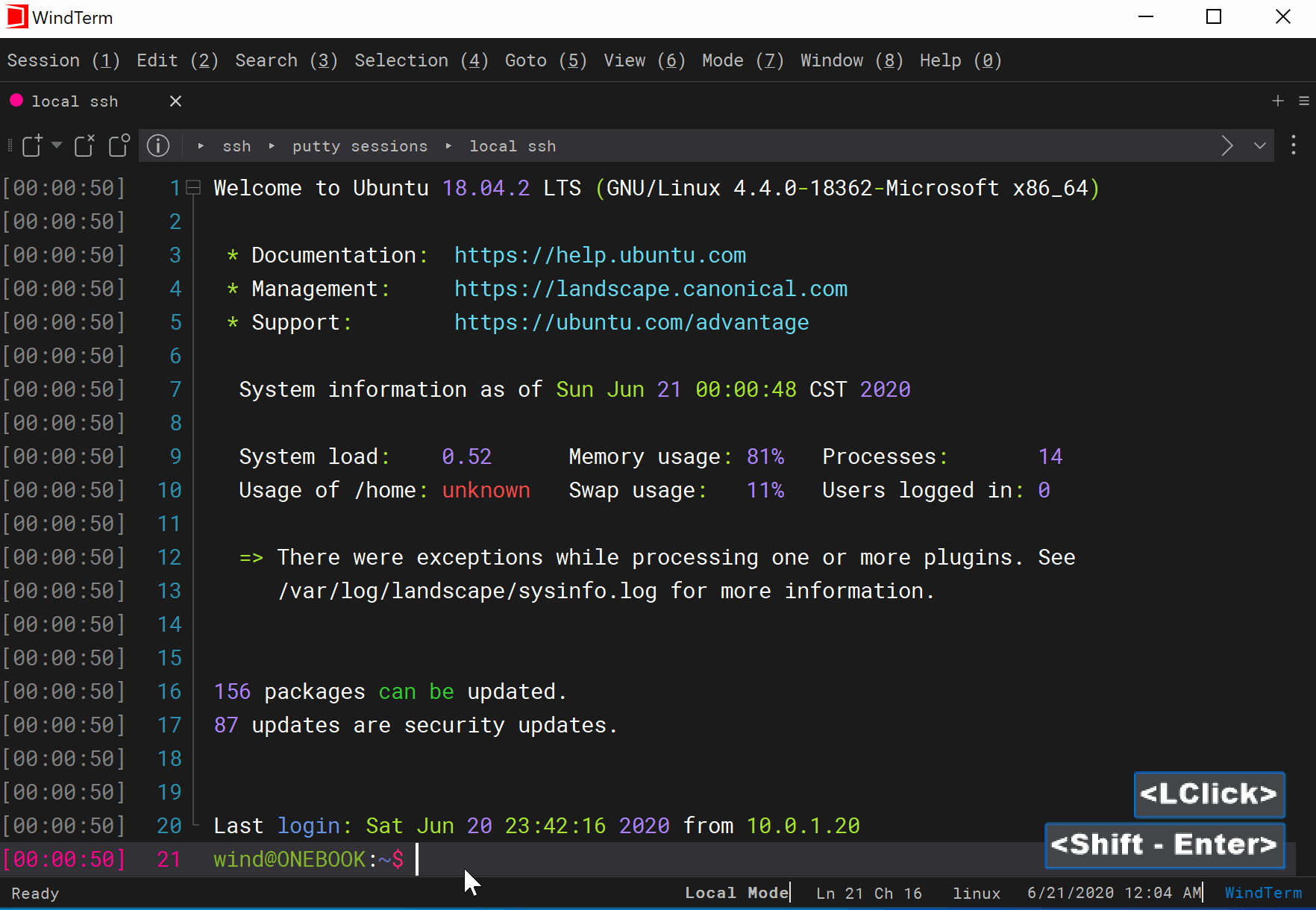Open the Window menu
This screenshot has height=910, width=1316.
click(x=852, y=60)
